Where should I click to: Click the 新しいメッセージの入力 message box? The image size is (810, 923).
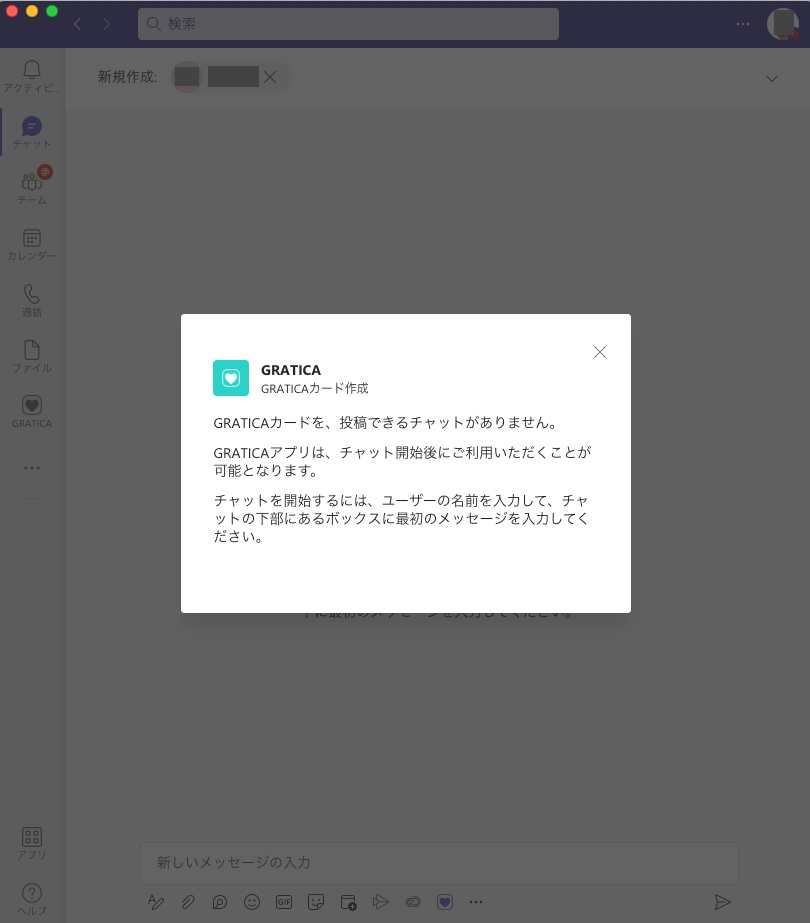coord(439,862)
